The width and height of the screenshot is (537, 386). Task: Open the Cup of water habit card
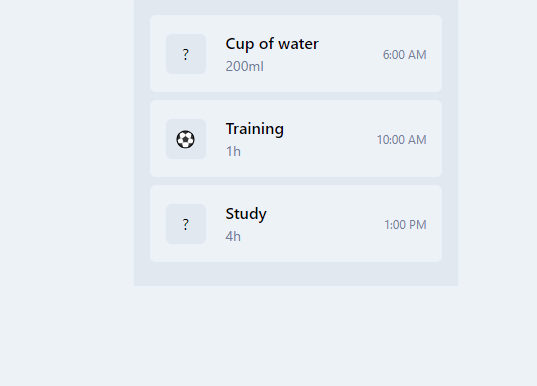(296, 53)
